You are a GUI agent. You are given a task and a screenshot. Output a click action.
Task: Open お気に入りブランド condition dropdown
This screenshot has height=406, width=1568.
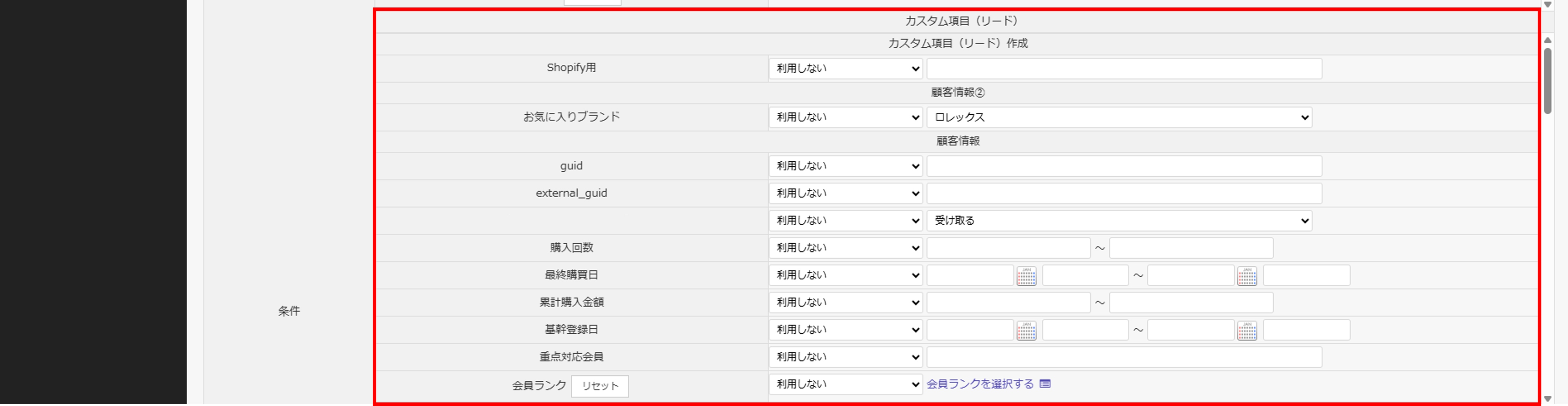click(845, 118)
